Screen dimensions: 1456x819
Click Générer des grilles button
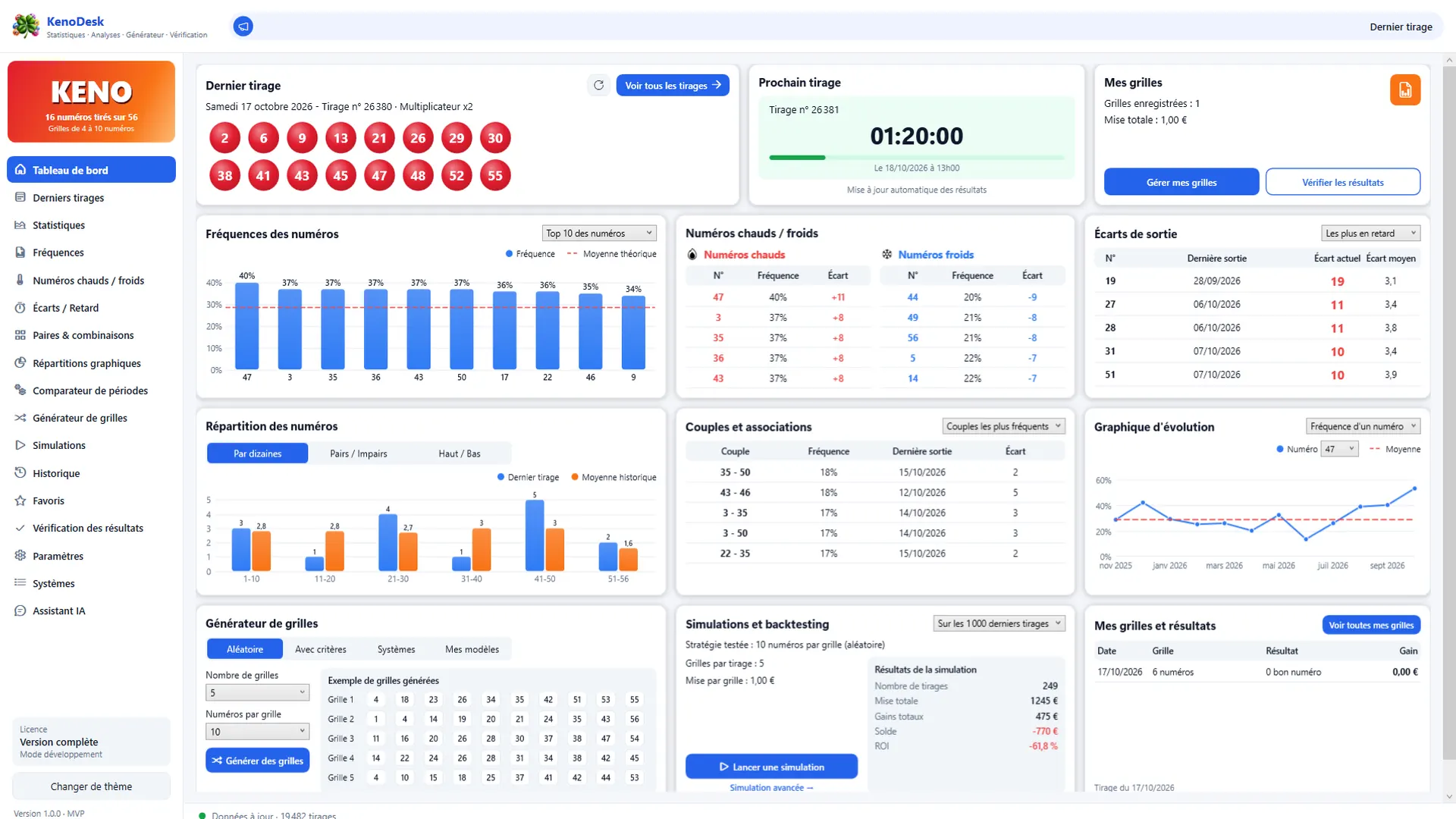(257, 761)
